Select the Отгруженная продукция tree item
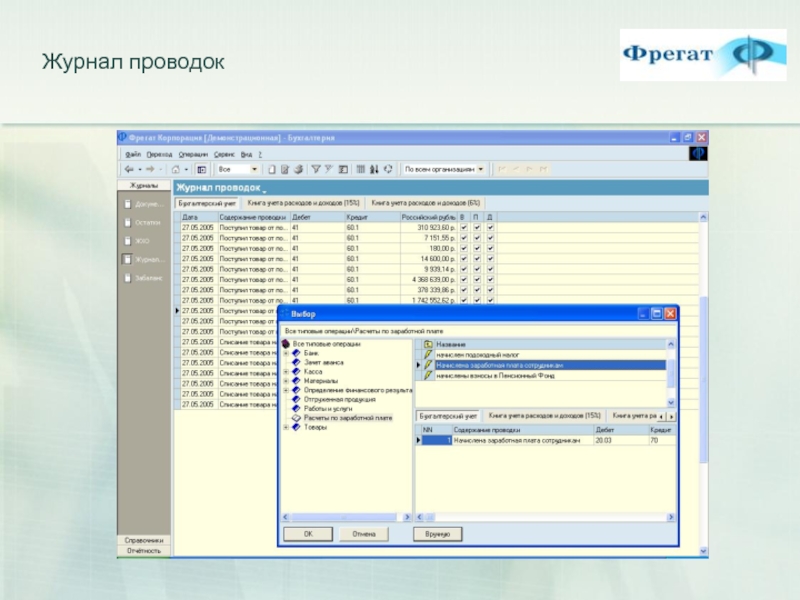 pos(340,399)
